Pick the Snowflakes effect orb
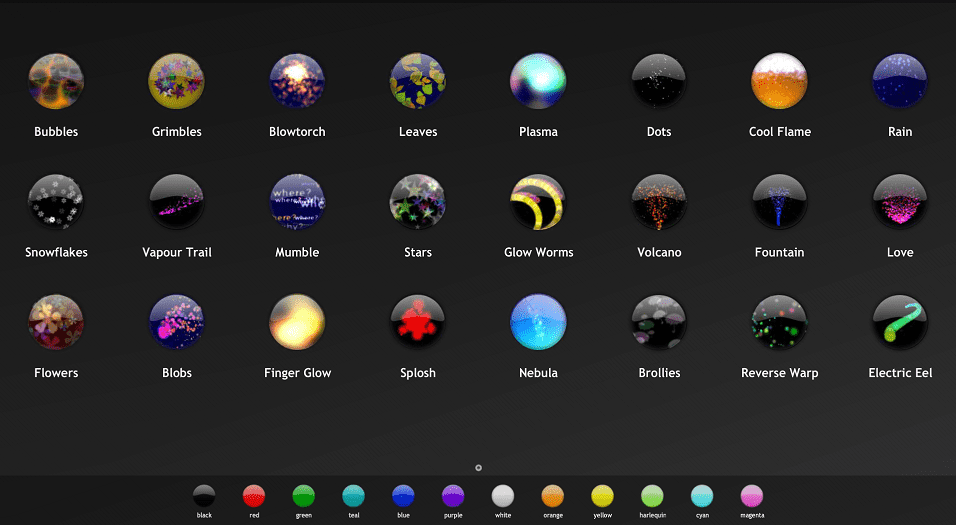956x525 pixels. 56,202
